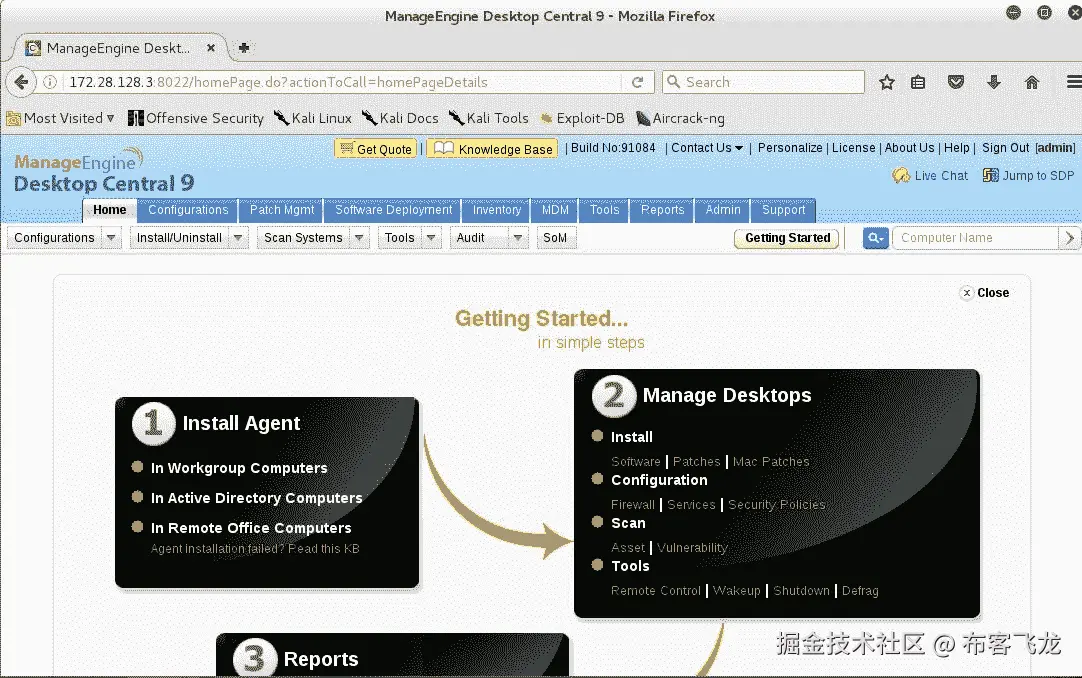Screen dimensions: 1082x678
Task: Open Exploit-DB bookmark
Action: pos(582,119)
